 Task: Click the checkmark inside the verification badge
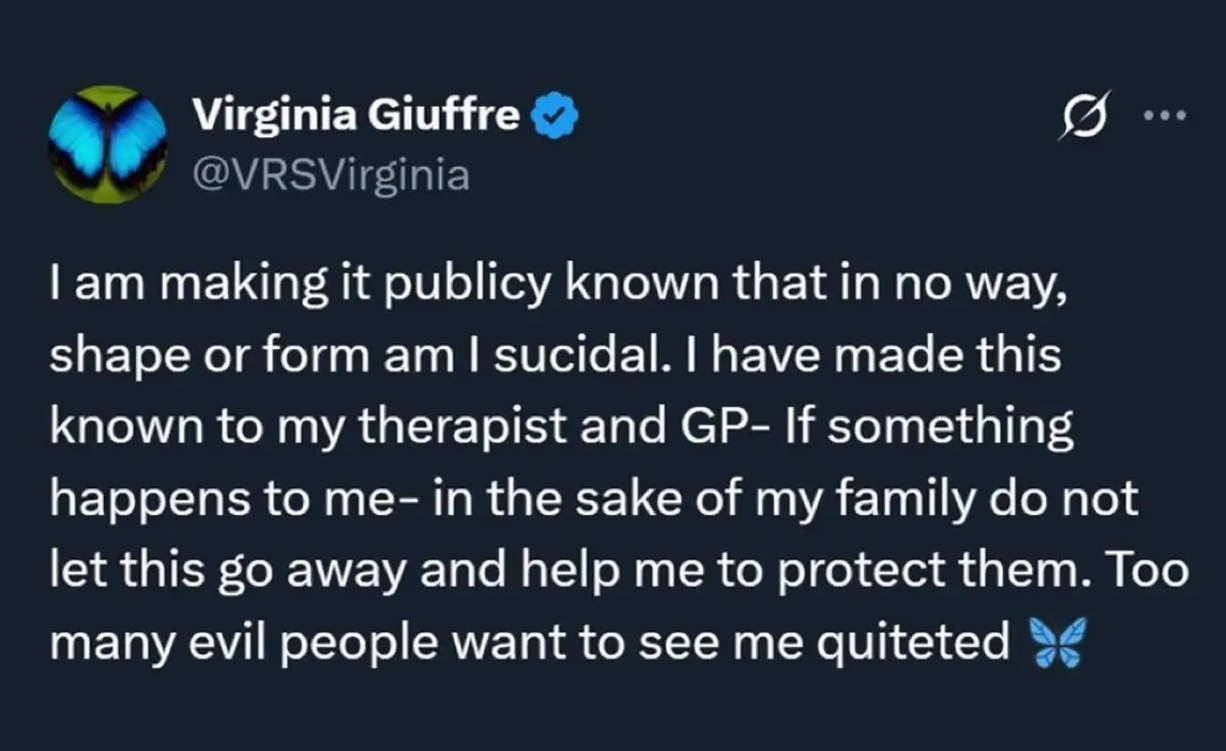point(552,113)
